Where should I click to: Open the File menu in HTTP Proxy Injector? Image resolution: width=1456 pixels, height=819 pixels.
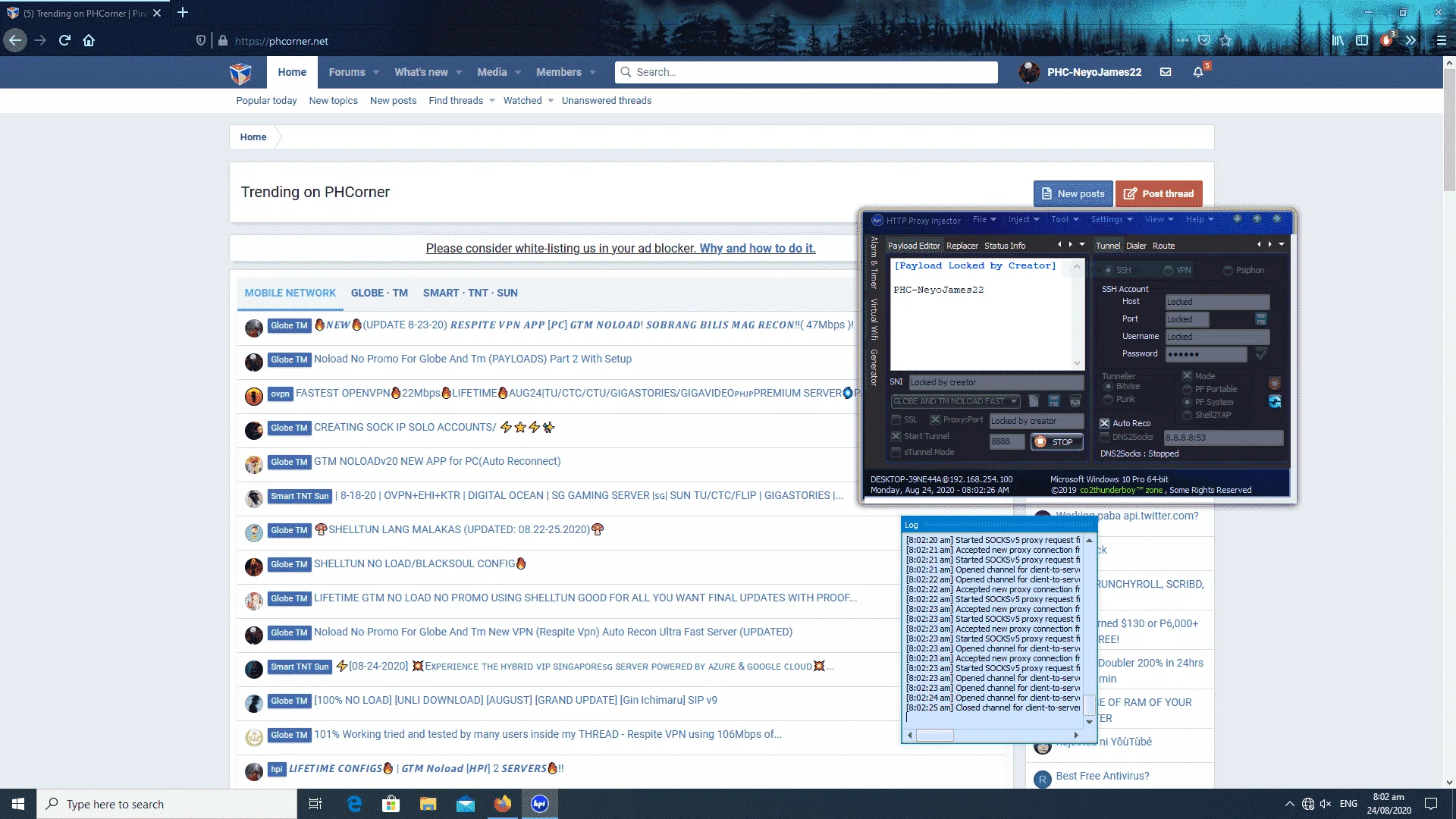pyautogui.click(x=984, y=220)
